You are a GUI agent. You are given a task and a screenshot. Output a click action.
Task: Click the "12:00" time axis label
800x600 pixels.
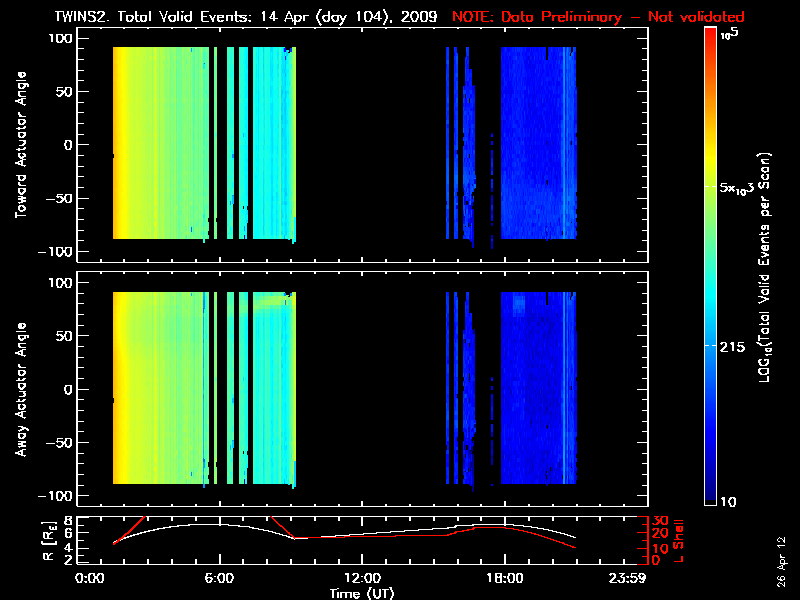362,578
